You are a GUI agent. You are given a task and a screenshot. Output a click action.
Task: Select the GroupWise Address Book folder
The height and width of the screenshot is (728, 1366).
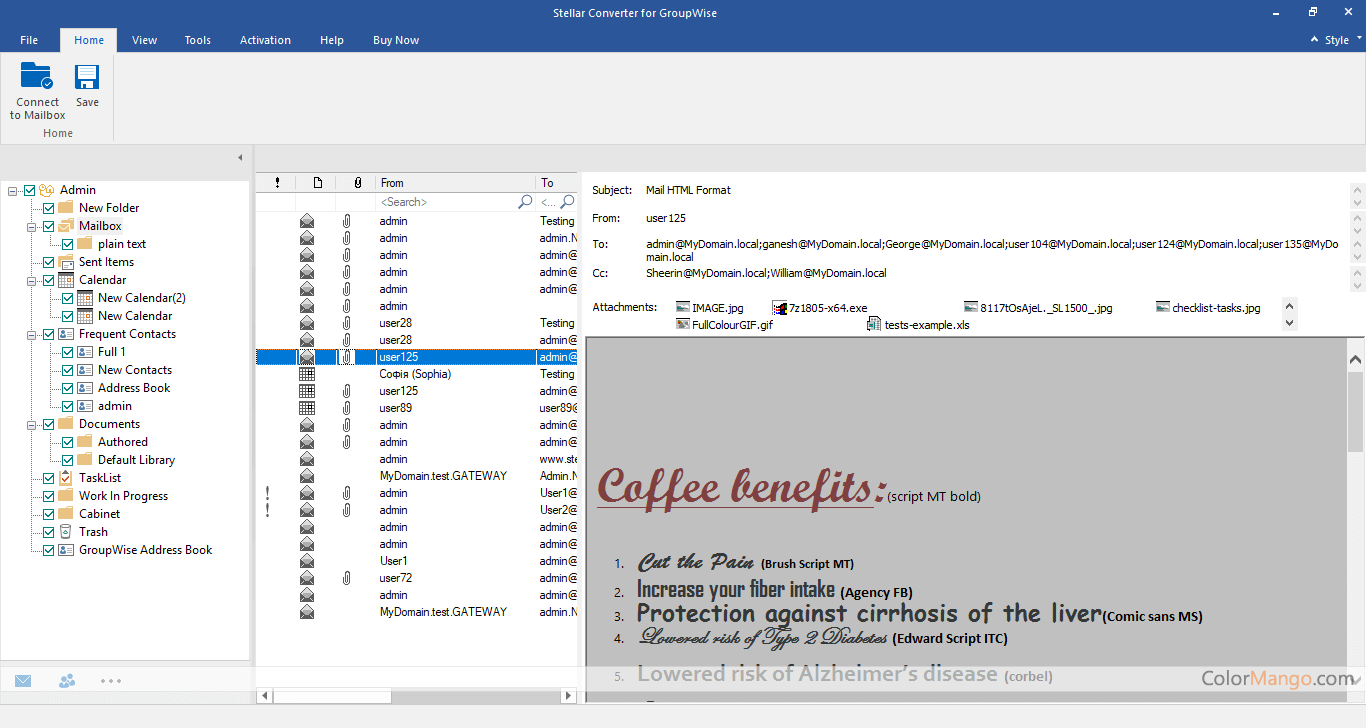(x=145, y=550)
